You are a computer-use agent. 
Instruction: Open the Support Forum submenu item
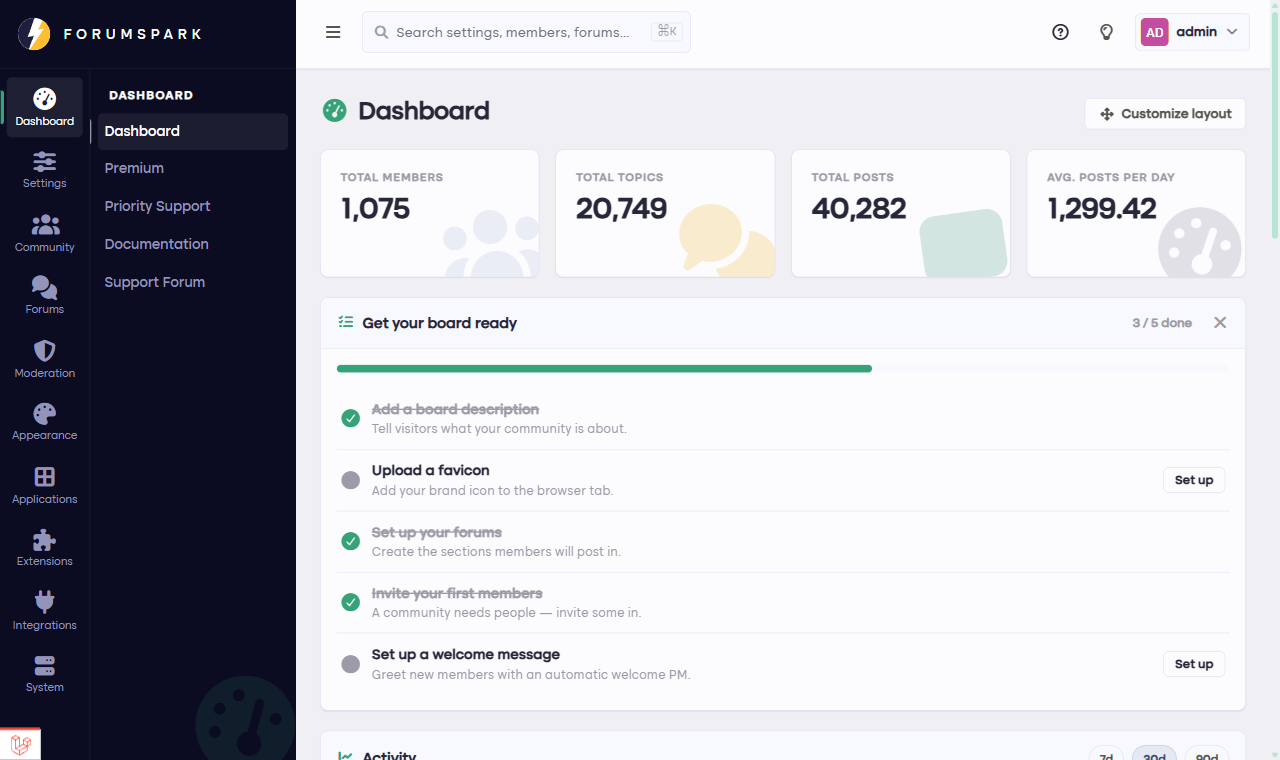click(193, 282)
